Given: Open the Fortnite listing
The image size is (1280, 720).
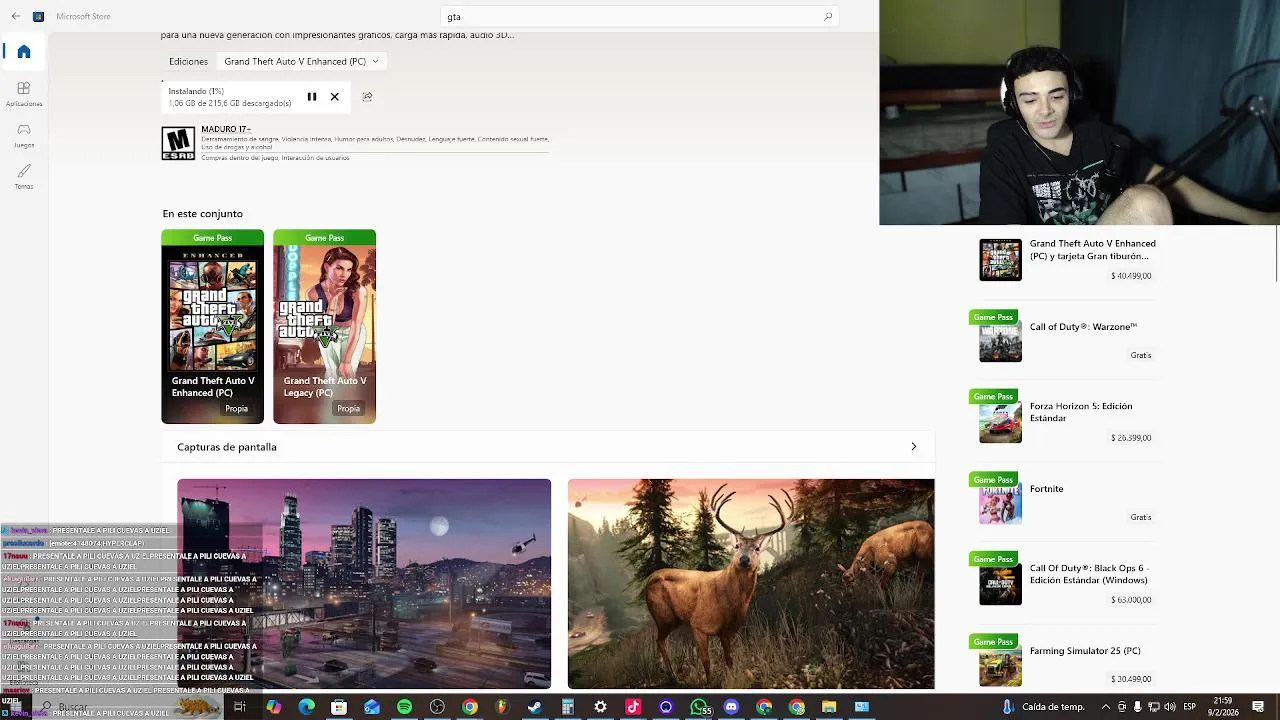Looking at the screenshot, I should pyautogui.click(x=1068, y=498).
